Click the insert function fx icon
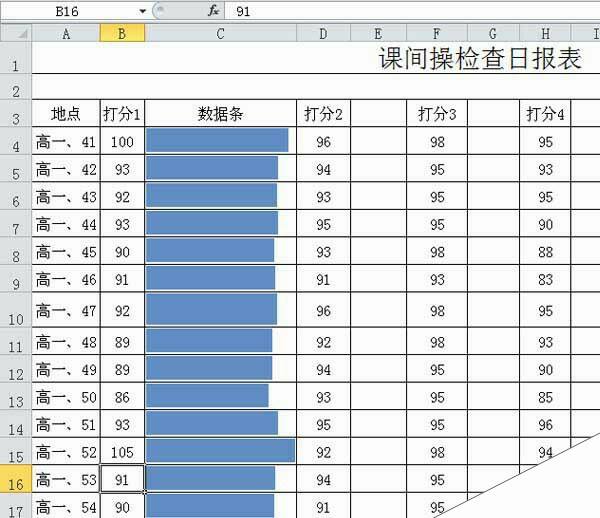The height and width of the screenshot is (518, 600). point(214,11)
